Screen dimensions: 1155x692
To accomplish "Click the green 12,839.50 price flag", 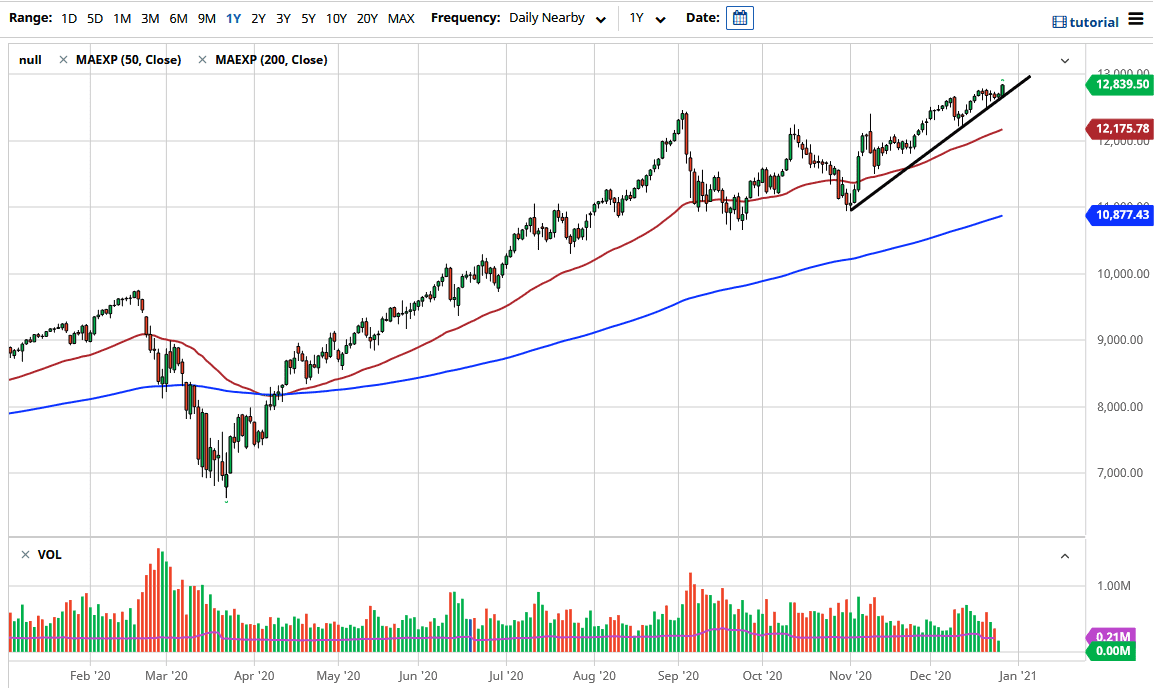I will (1120, 85).
